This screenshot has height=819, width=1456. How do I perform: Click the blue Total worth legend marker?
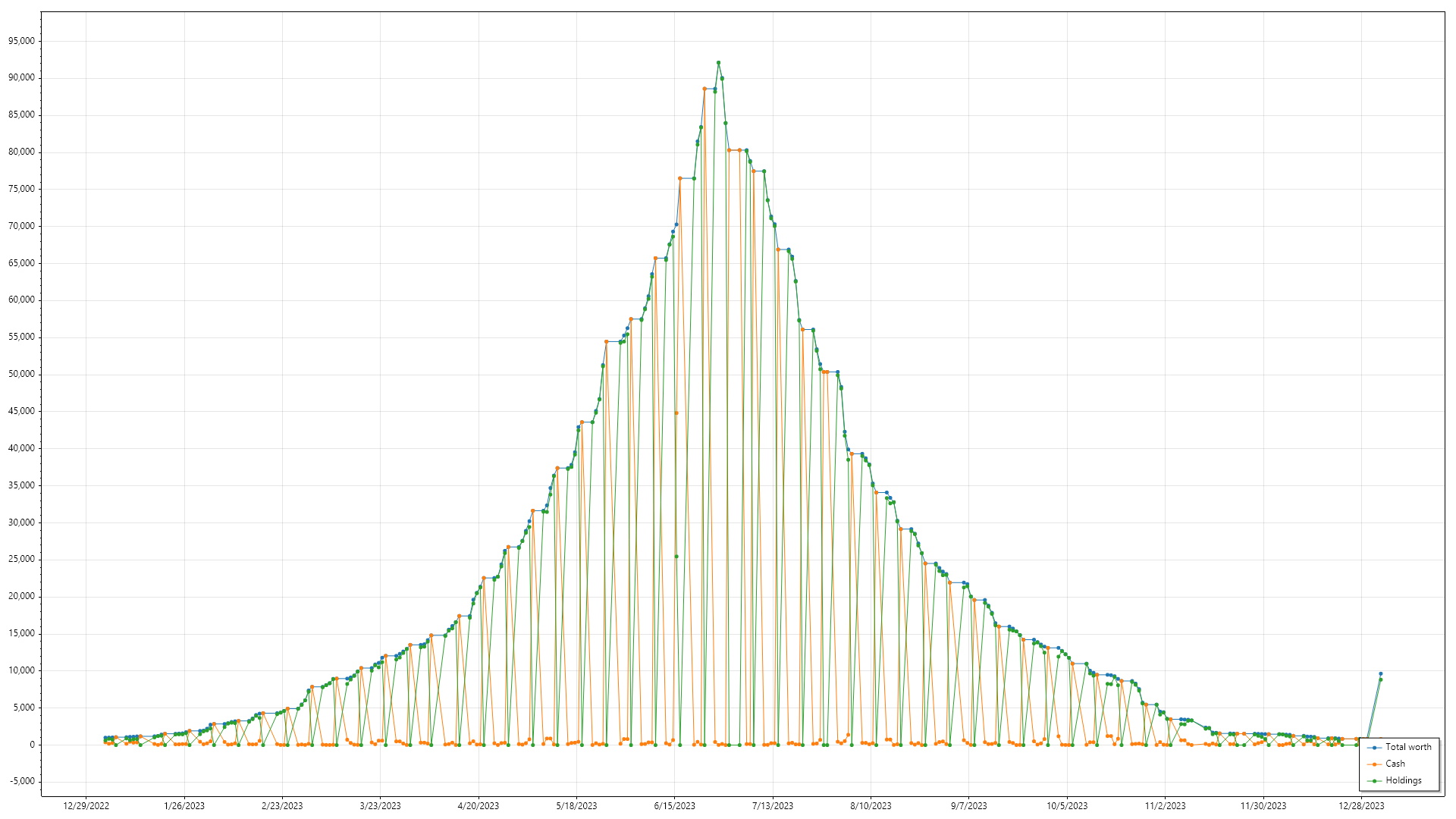point(1375,748)
